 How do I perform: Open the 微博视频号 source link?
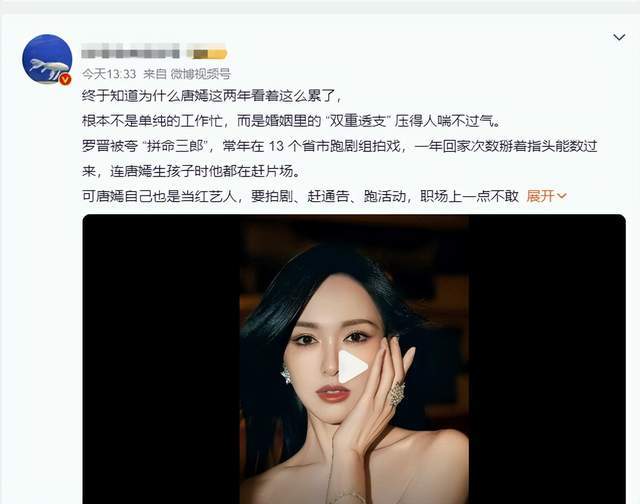click(200, 74)
